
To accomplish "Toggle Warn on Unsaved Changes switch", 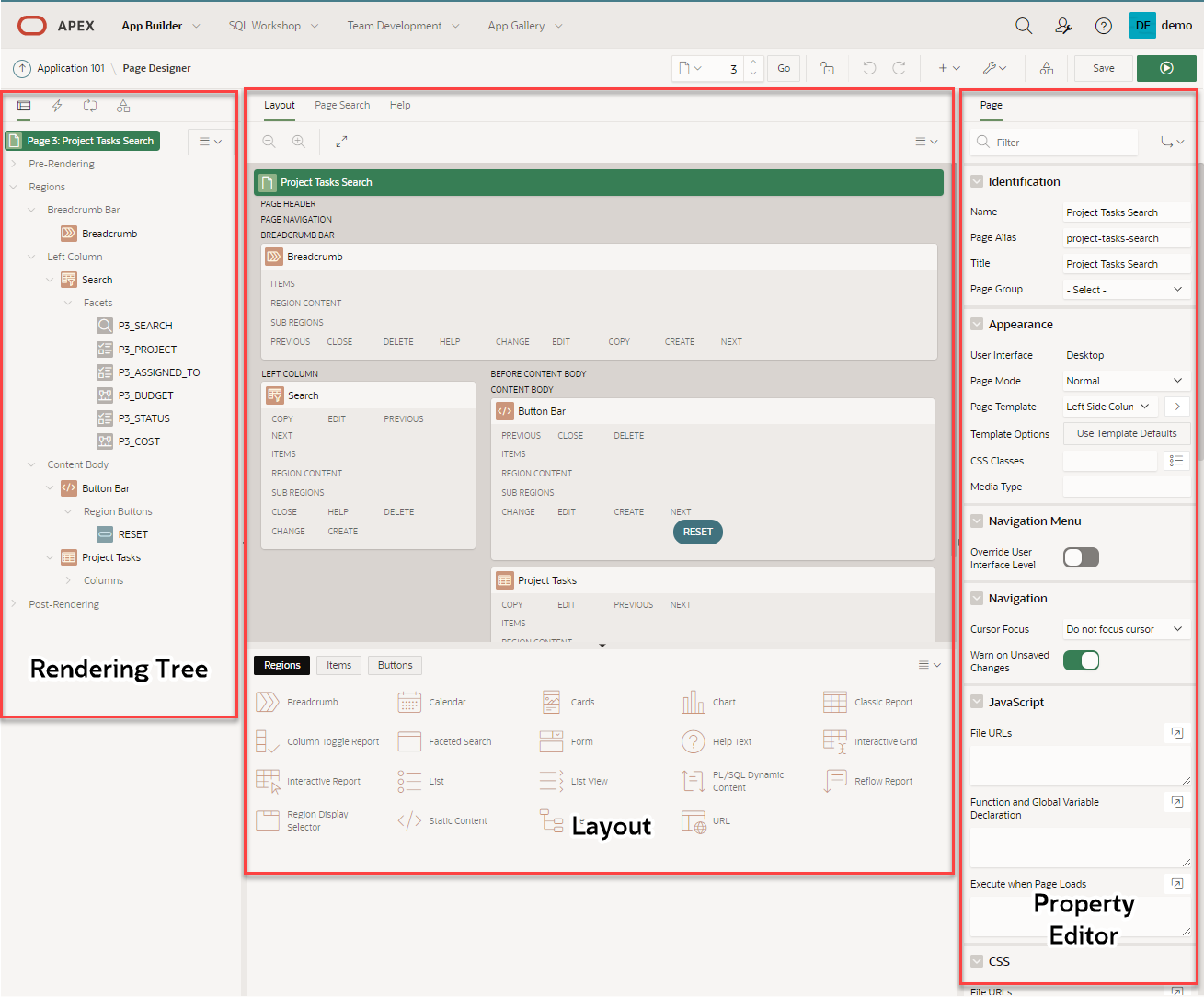I will (1081, 660).
